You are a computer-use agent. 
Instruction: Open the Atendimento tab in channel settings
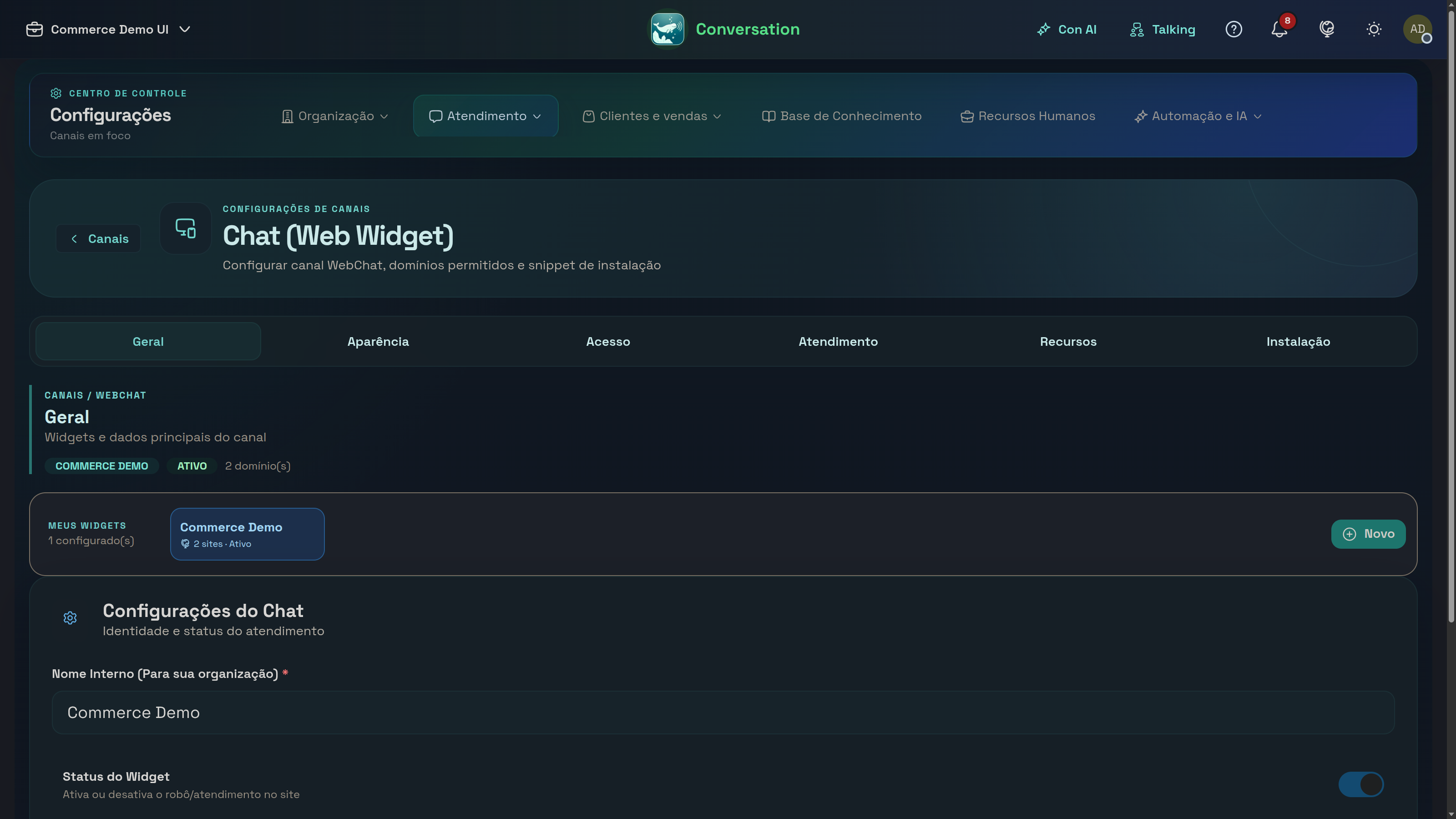point(838,341)
